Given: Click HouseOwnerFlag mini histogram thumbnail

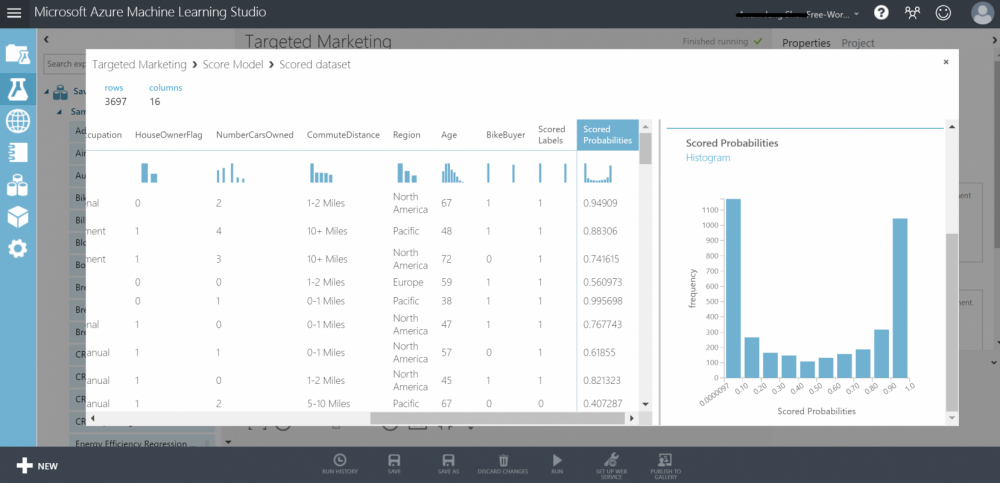Looking at the screenshot, I should pos(149,173).
